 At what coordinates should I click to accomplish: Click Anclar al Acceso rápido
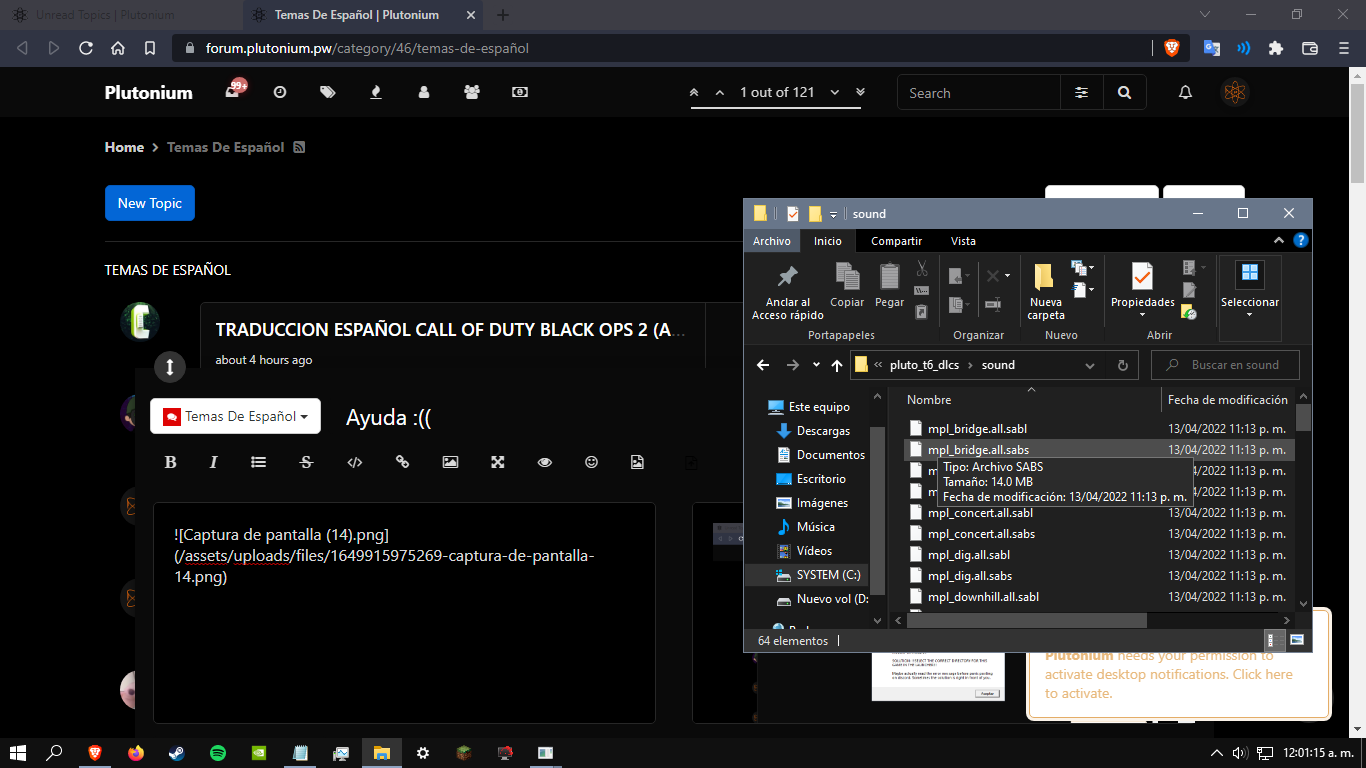(788, 291)
